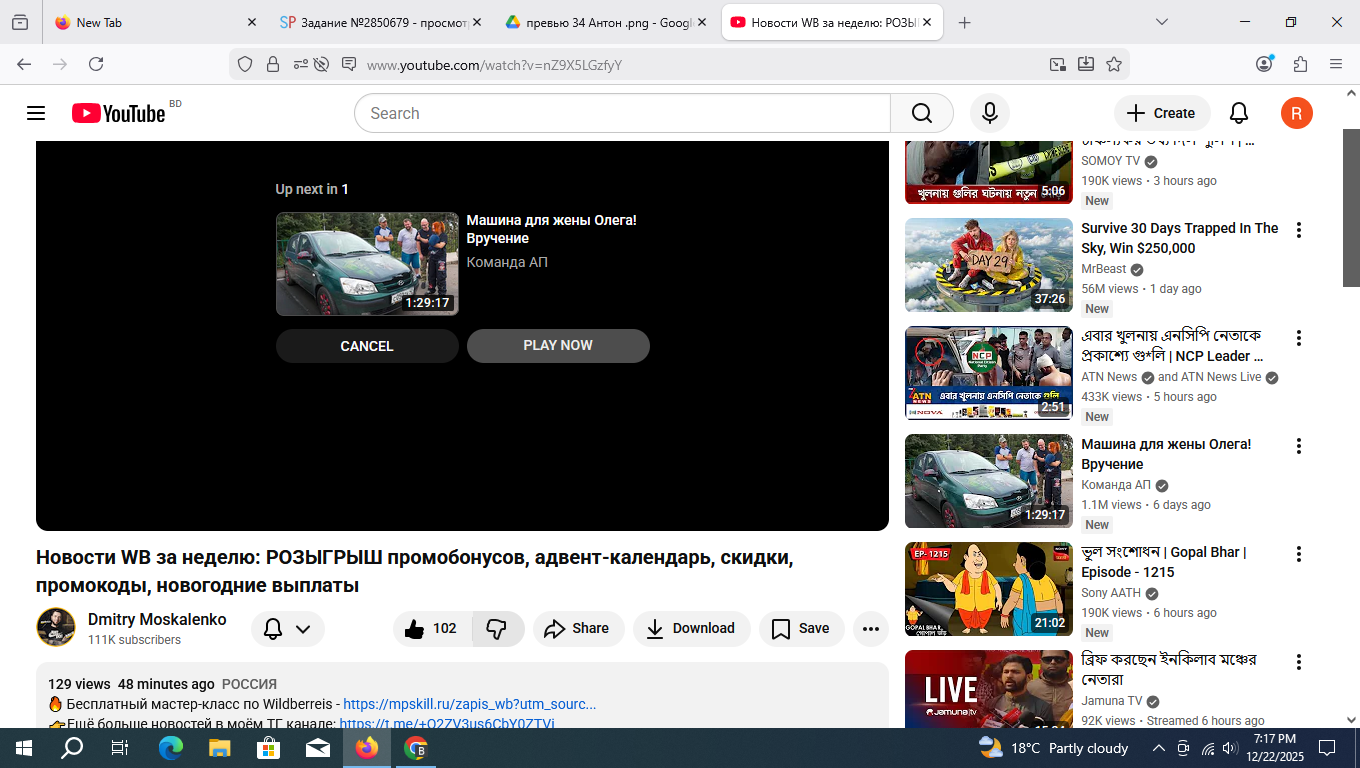Open SOMOY TV video thumbnail
The width and height of the screenshot is (1360, 768).
pos(989,172)
